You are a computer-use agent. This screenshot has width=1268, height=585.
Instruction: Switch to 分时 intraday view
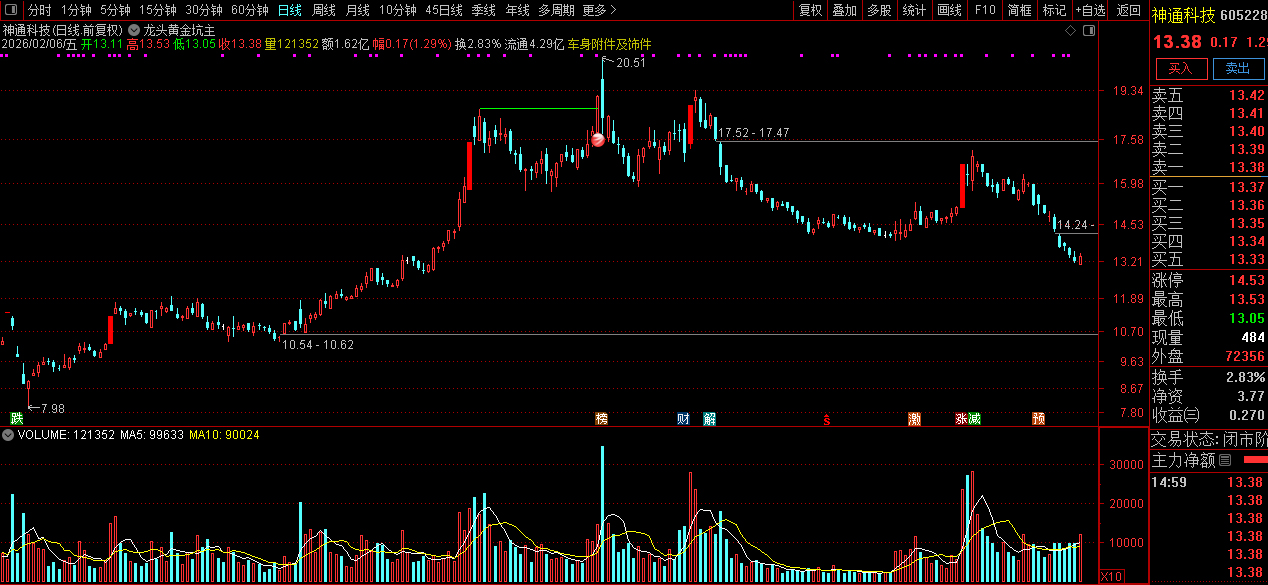coord(39,10)
